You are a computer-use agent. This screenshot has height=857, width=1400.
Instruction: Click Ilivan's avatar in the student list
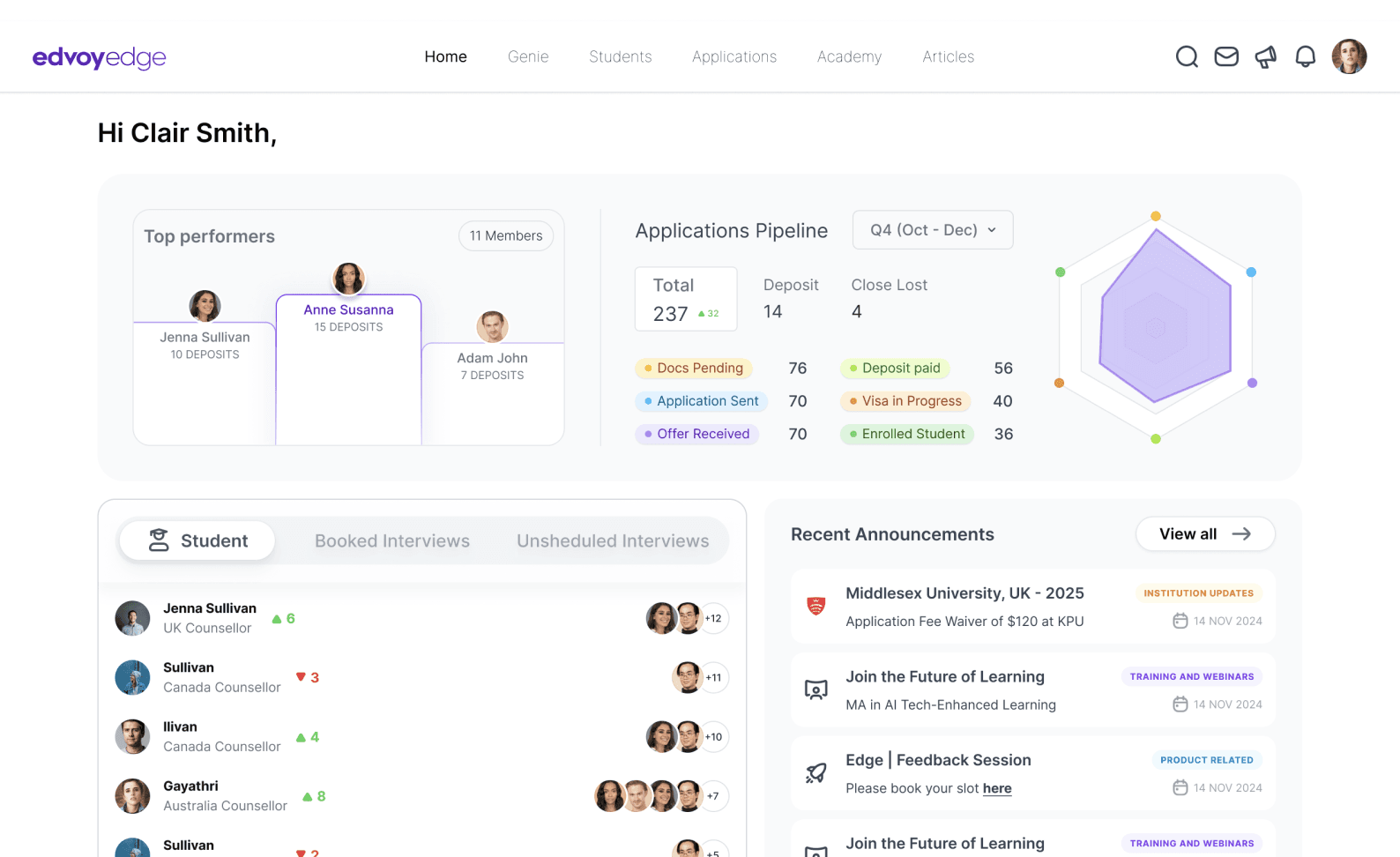(132, 737)
